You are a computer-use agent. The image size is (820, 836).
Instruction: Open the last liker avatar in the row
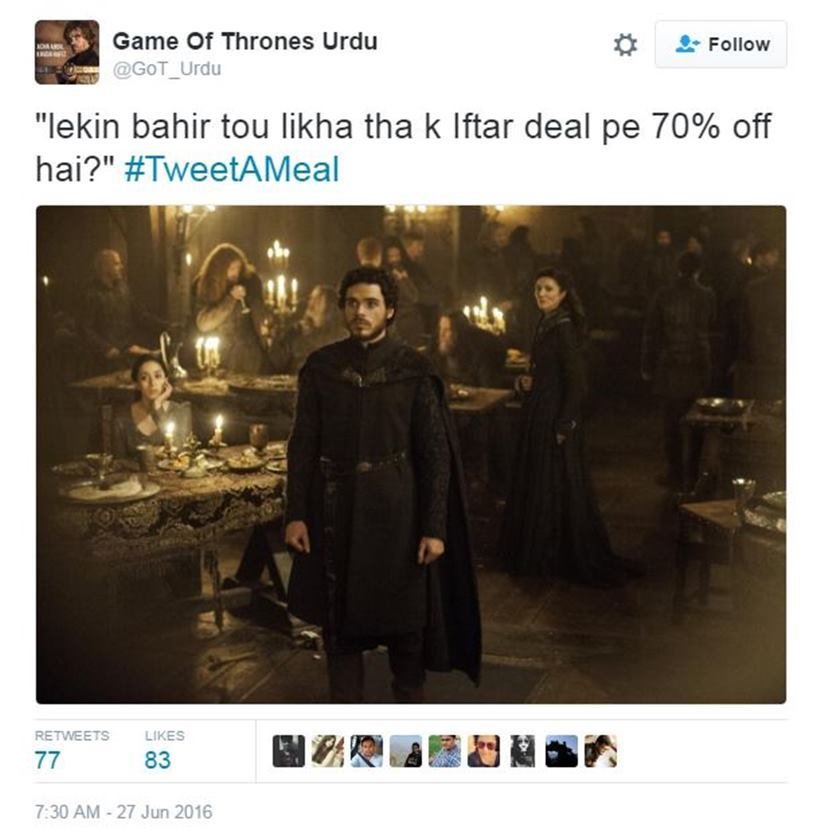coord(601,751)
